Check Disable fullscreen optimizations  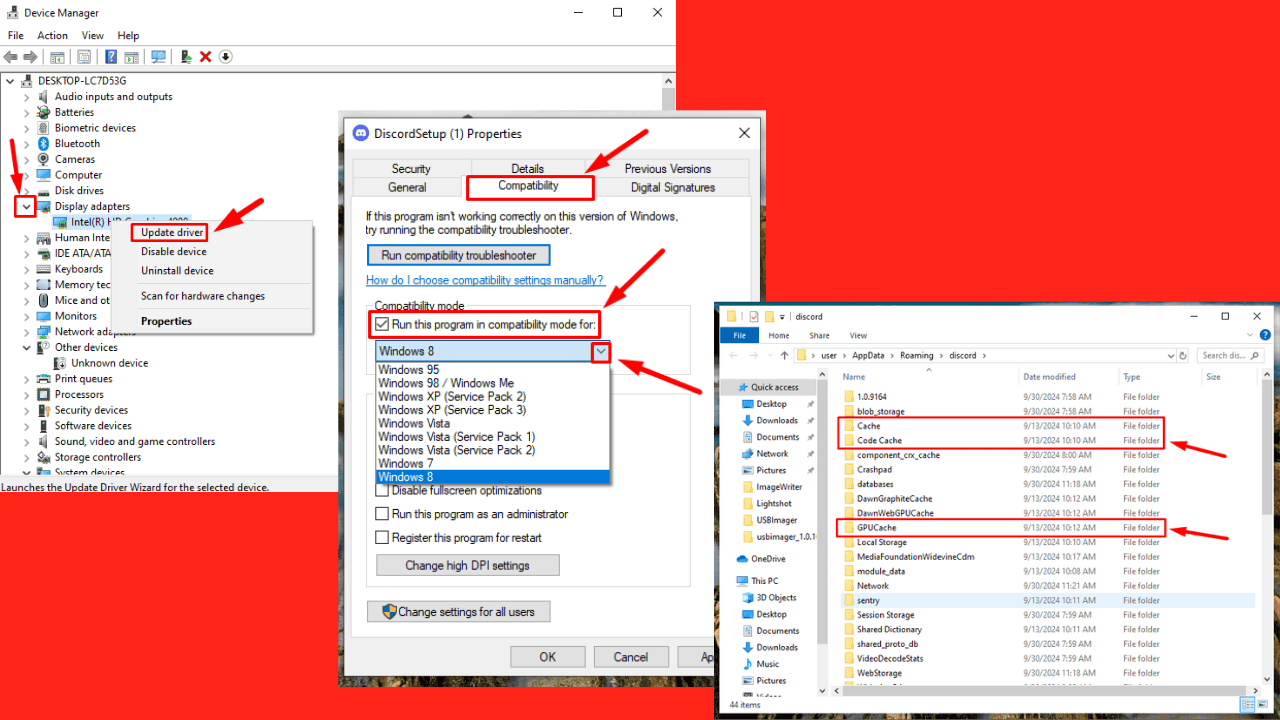point(381,490)
